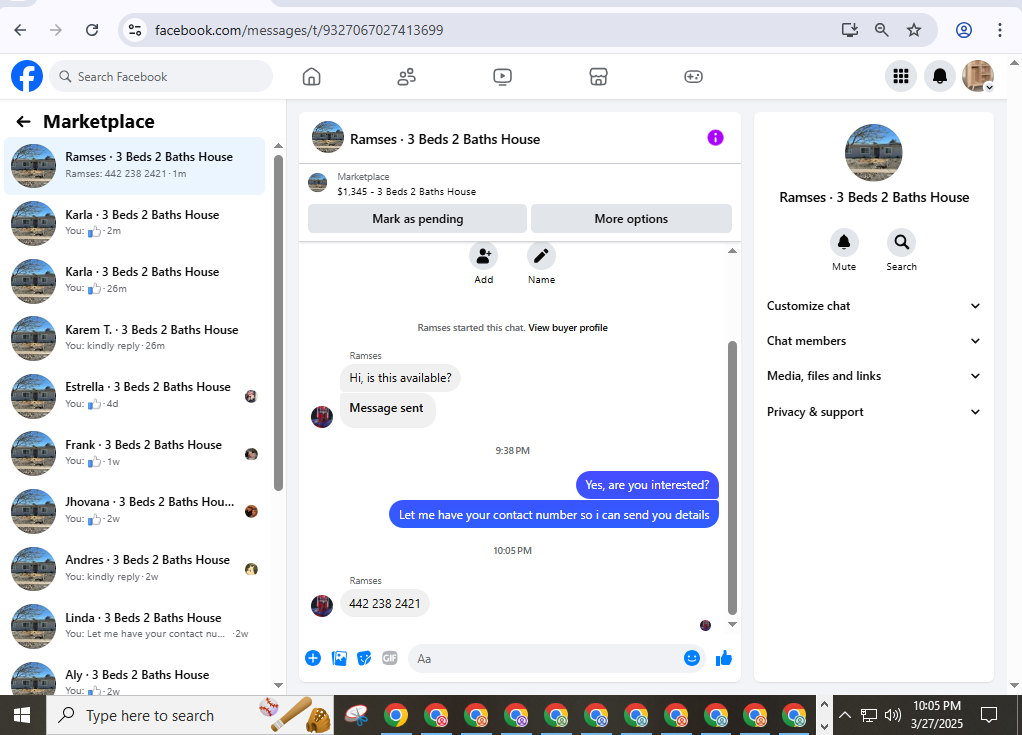This screenshot has width=1022, height=735.
Task: Open the $1,345 3 Beds listing link
Action: tap(407, 192)
